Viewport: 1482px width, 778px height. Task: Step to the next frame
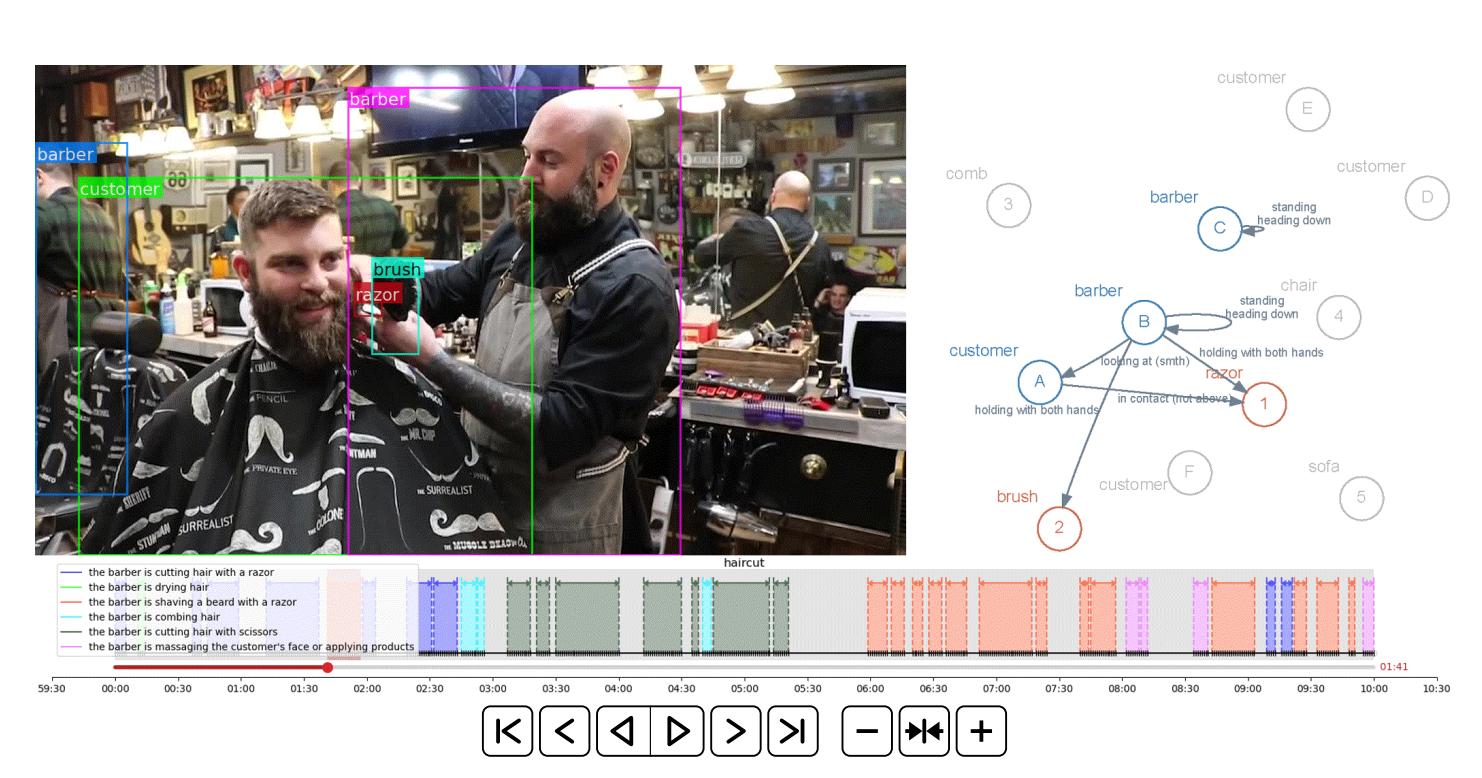(736, 731)
